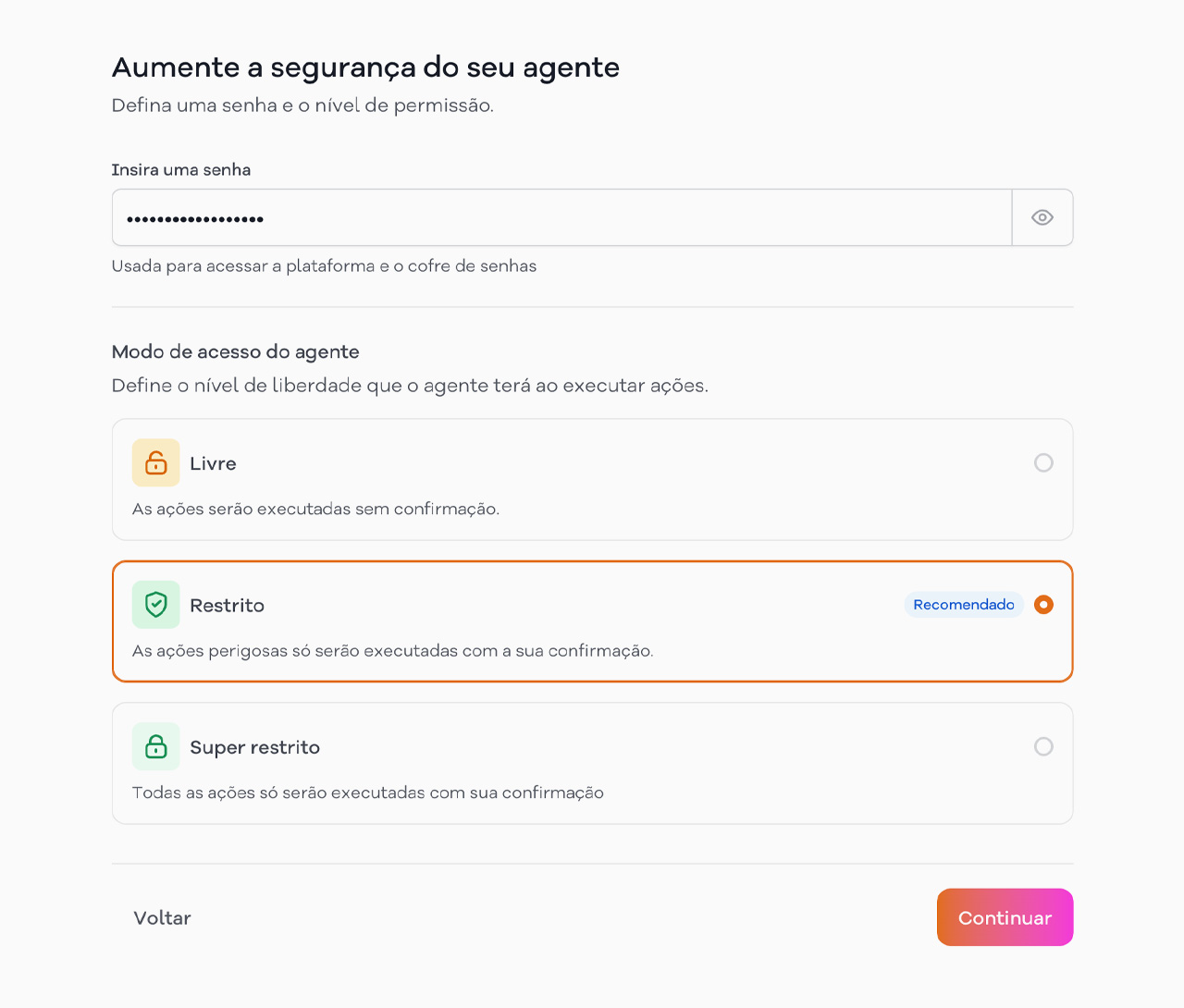Image resolution: width=1184 pixels, height=1008 pixels.
Task: Select the Livre access mode radio button
Action: tap(1043, 462)
